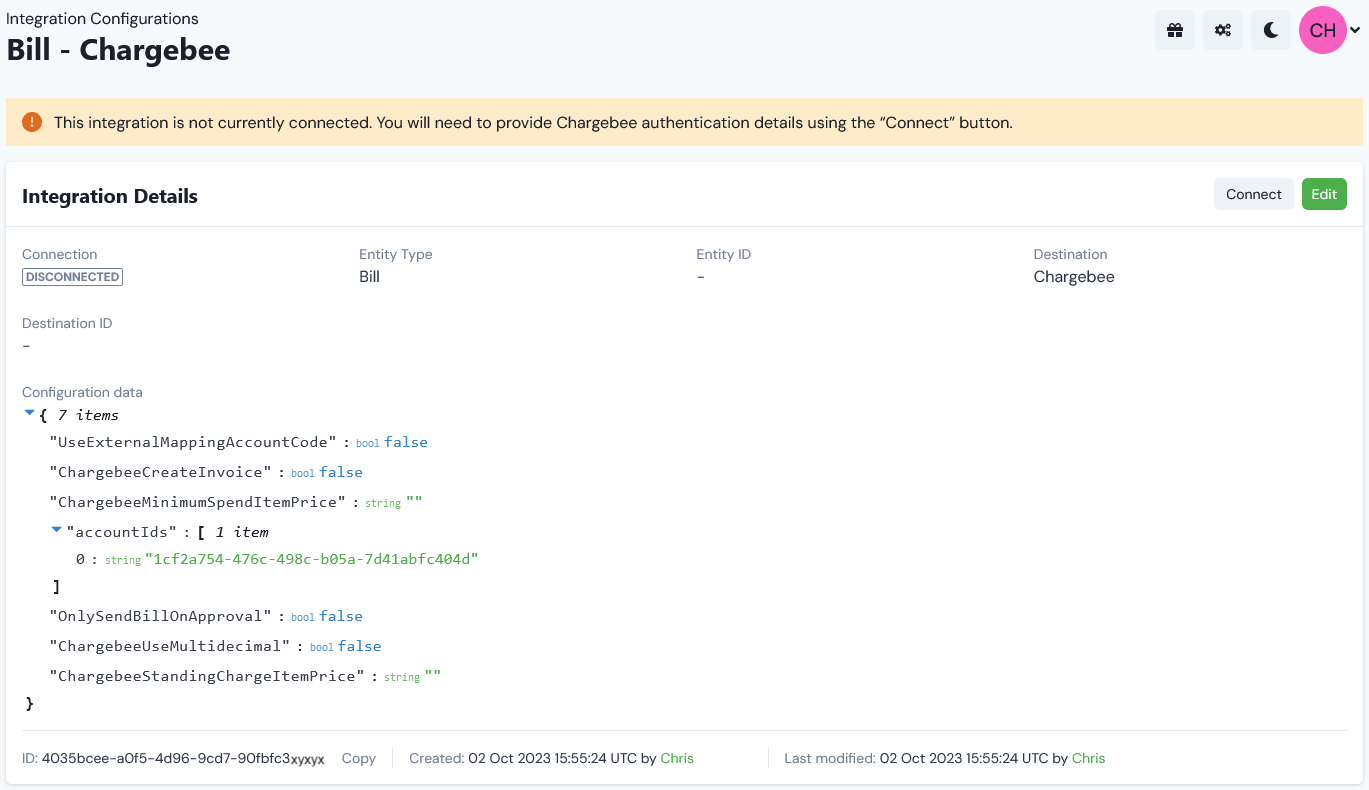Select the ChargebeeMinimumSpendItemPrice key
This screenshot has height=790, width=1369.
[197, 502]
